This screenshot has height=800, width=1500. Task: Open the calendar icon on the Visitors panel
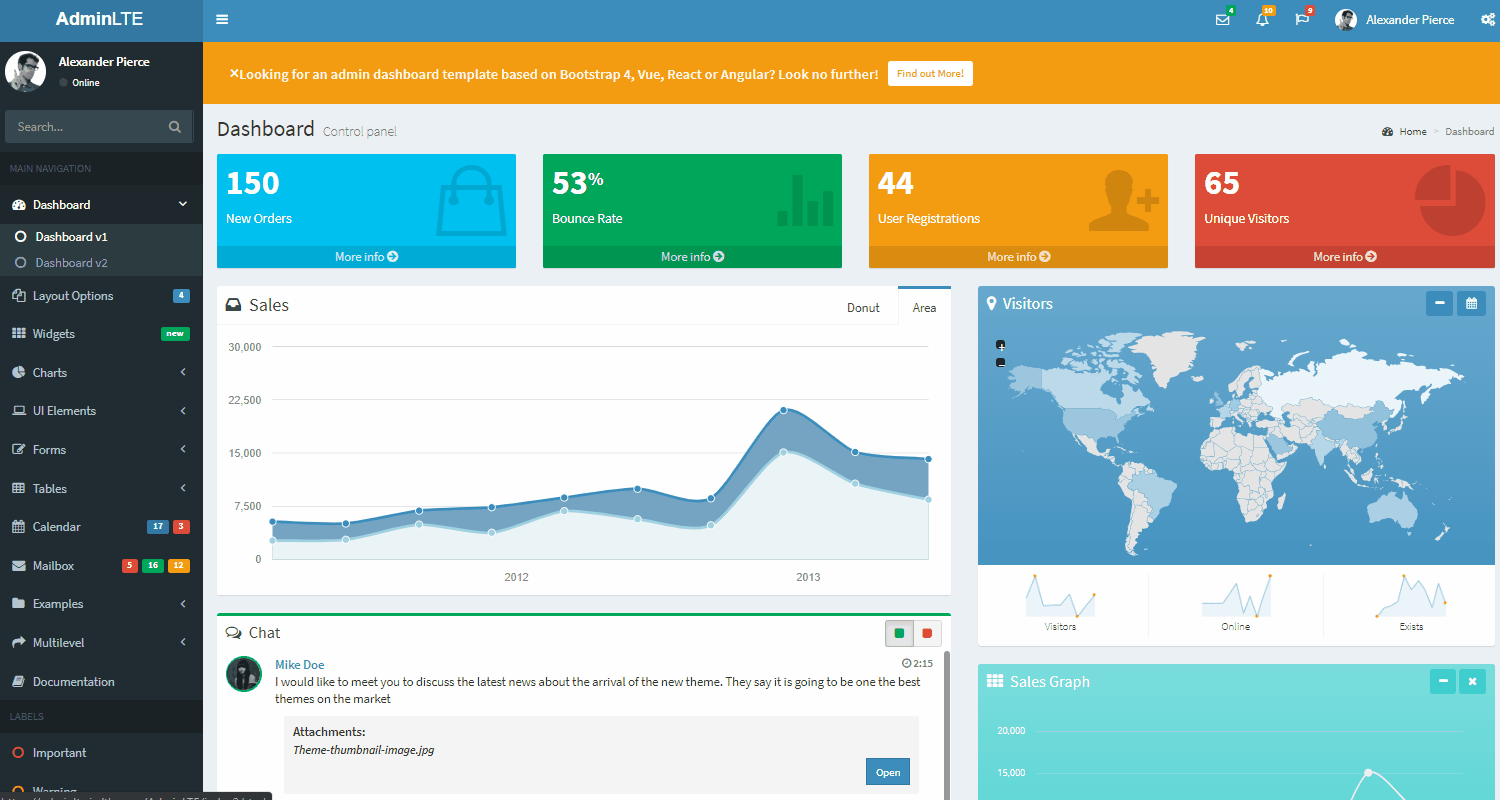(x=1471, y=303)
